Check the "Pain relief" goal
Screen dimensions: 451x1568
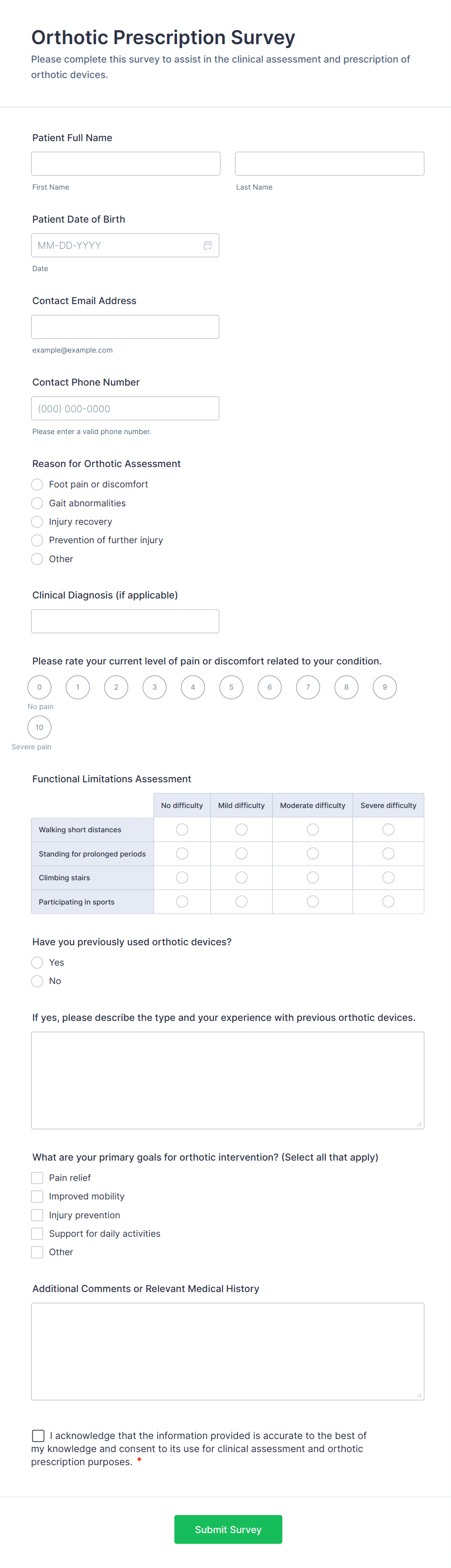coord(36,1178)
